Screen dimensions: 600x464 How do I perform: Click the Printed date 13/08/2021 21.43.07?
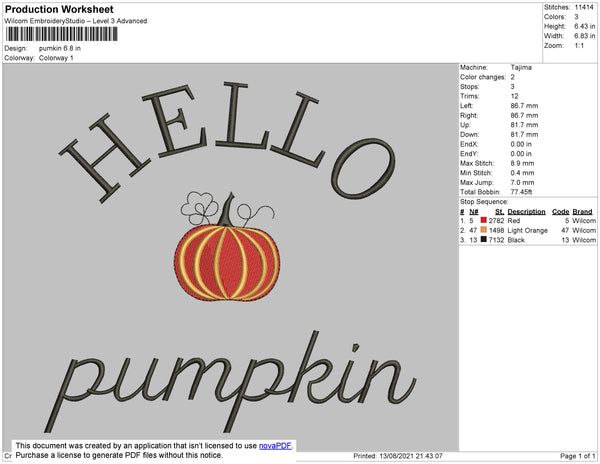411,456
